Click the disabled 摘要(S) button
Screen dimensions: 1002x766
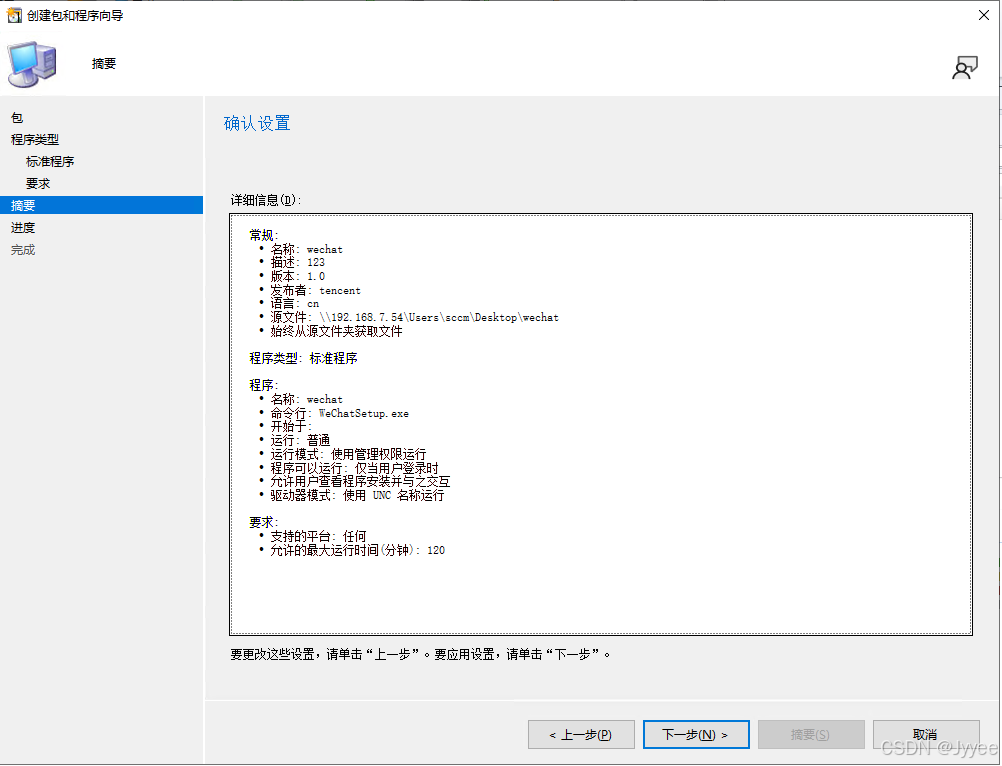(810, 734)
